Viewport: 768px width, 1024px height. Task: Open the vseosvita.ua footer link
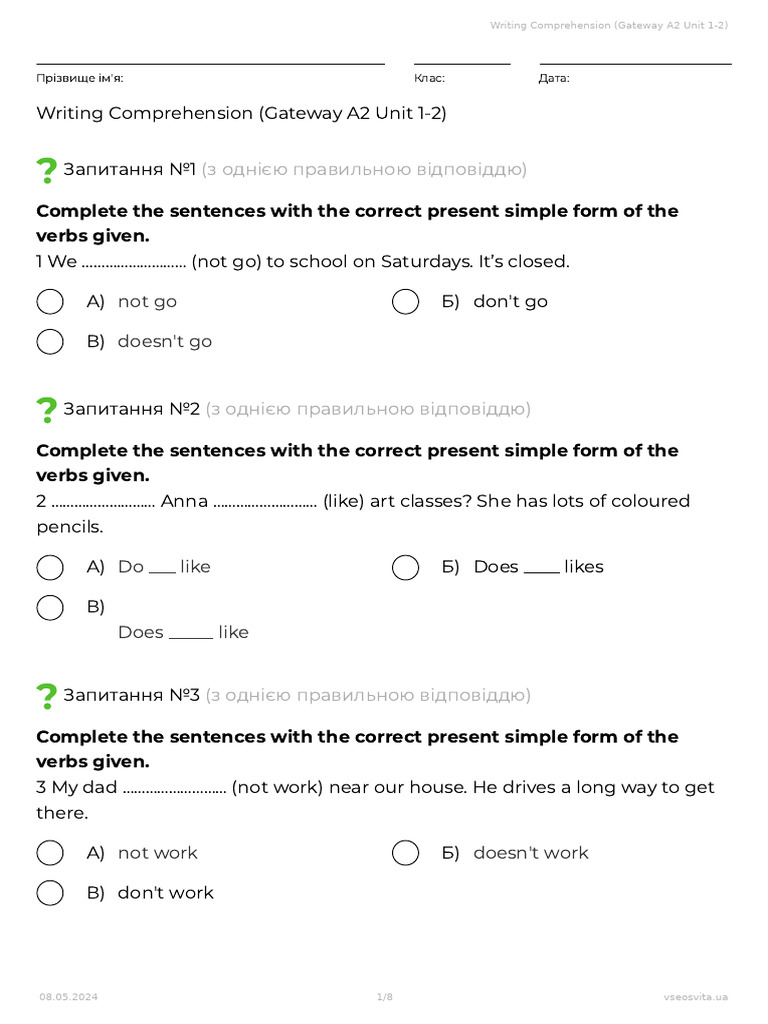click(695, 997)
